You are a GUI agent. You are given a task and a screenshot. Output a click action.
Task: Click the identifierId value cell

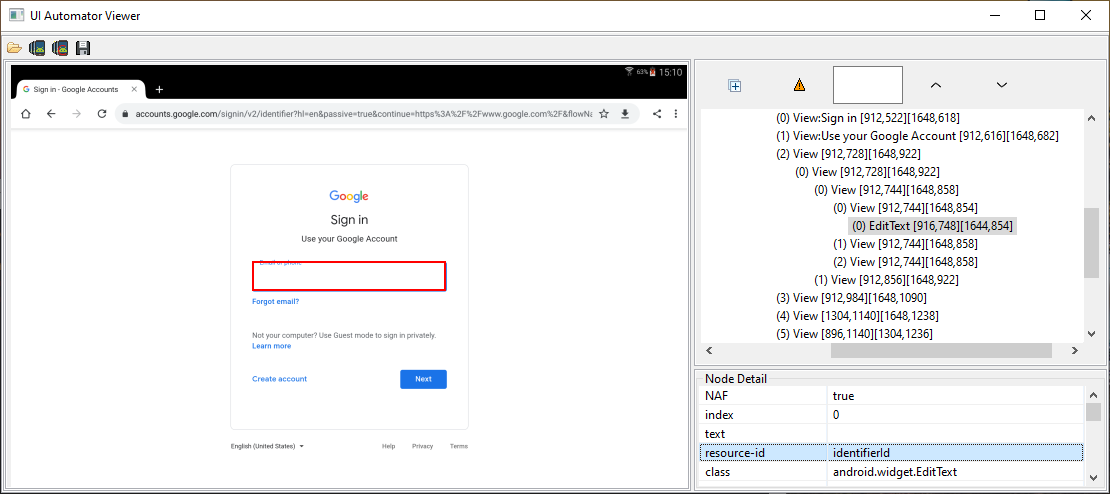(x=955, y=452)
